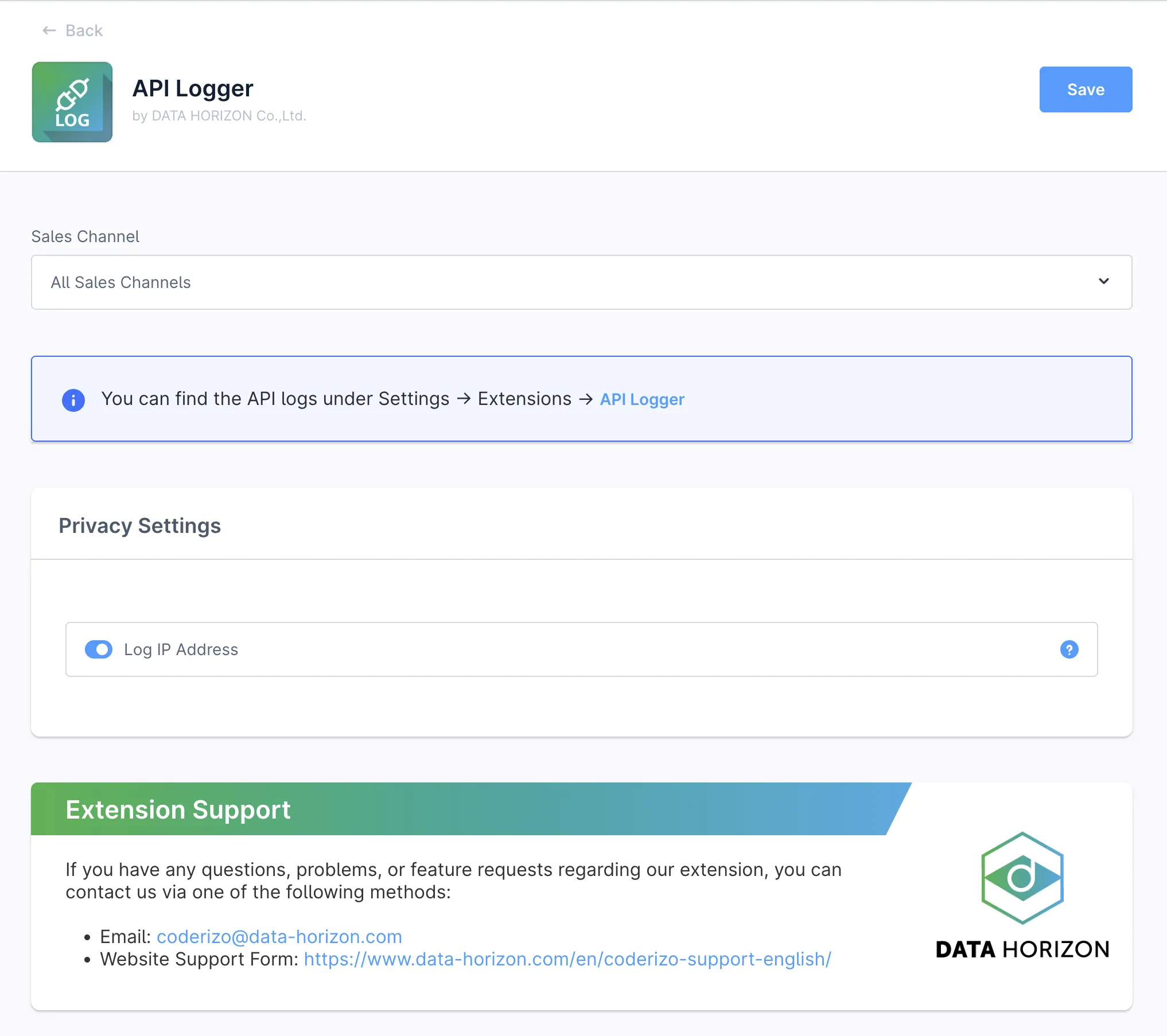Click the Sales Channel field label
Screen dimensions: 1167x1036
pyautogui.click(x=85, y=236)
